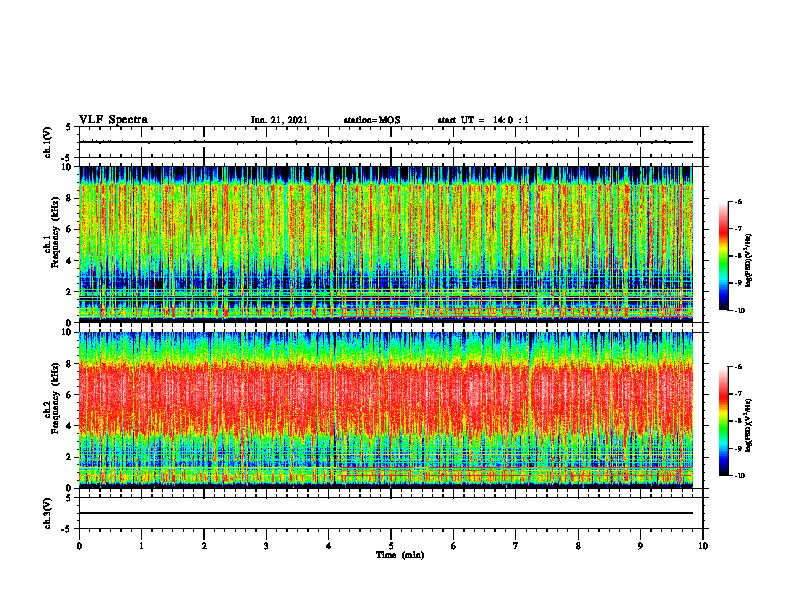Click tick label "1" on the Time axis
The height and width of the screenshot is (612, 792).
click(x=141, y=546)
